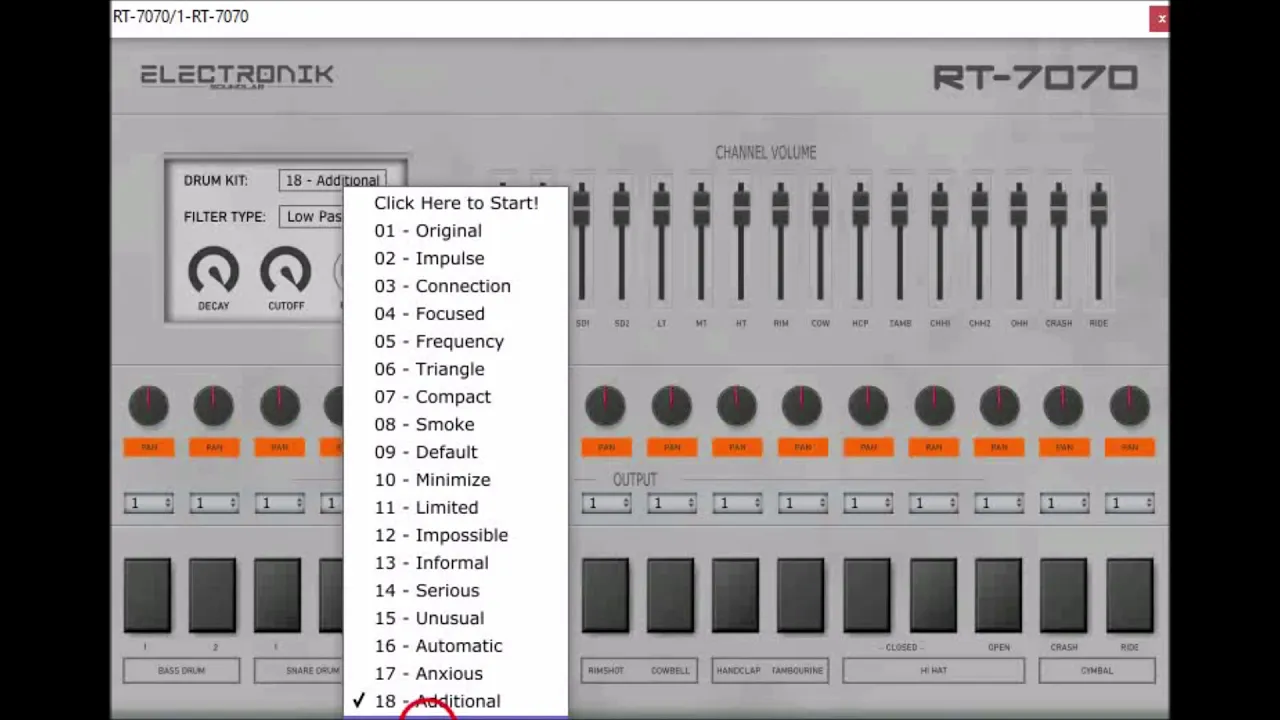Screen dimensions: 1280x720
Task: Select the 01 - Original drum kit
Action: (x=455, y=231)
